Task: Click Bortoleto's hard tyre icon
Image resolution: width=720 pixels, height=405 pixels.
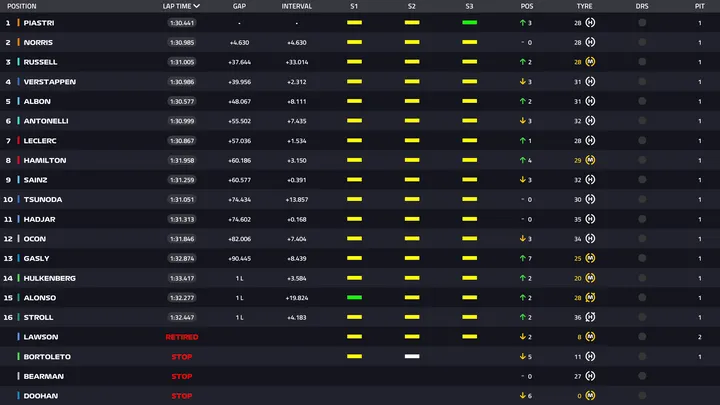Action: pos(590,356)
